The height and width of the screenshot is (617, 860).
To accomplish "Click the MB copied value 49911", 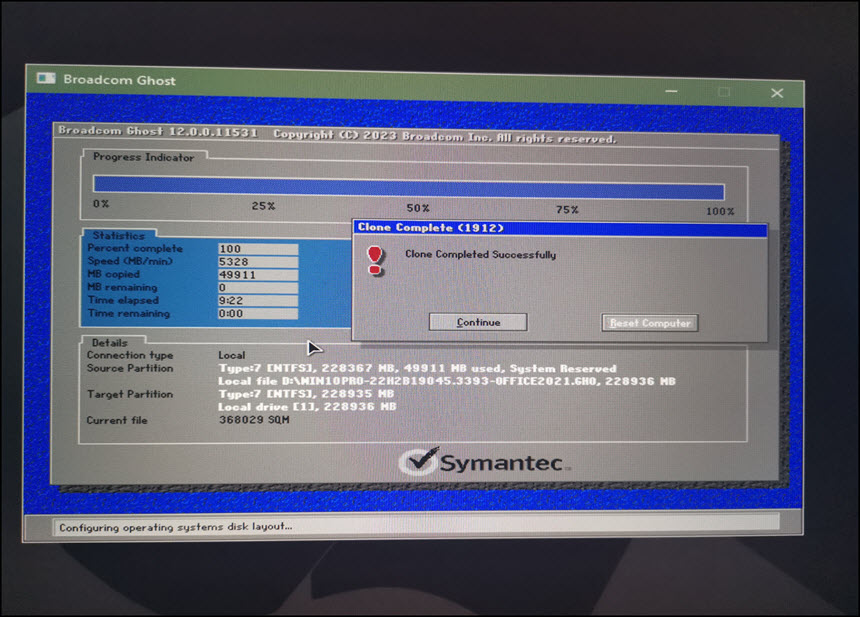I will 258,275.
